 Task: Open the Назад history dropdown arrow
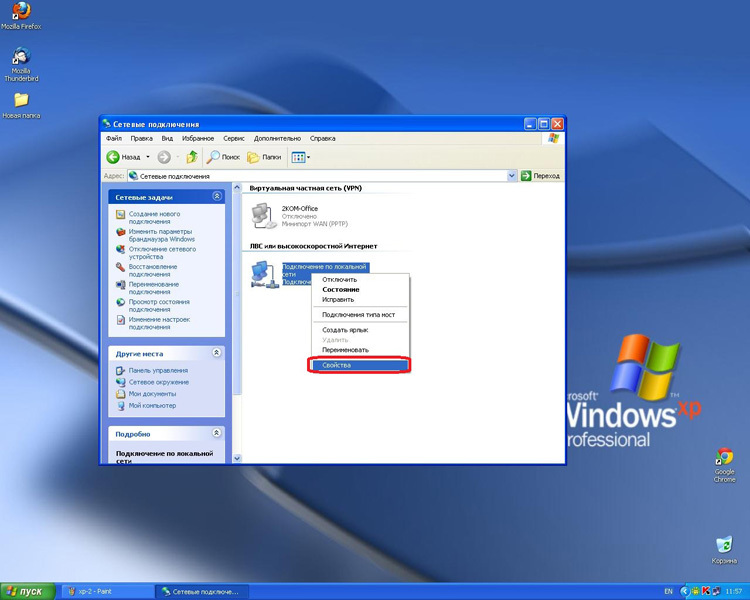[148, 157]
